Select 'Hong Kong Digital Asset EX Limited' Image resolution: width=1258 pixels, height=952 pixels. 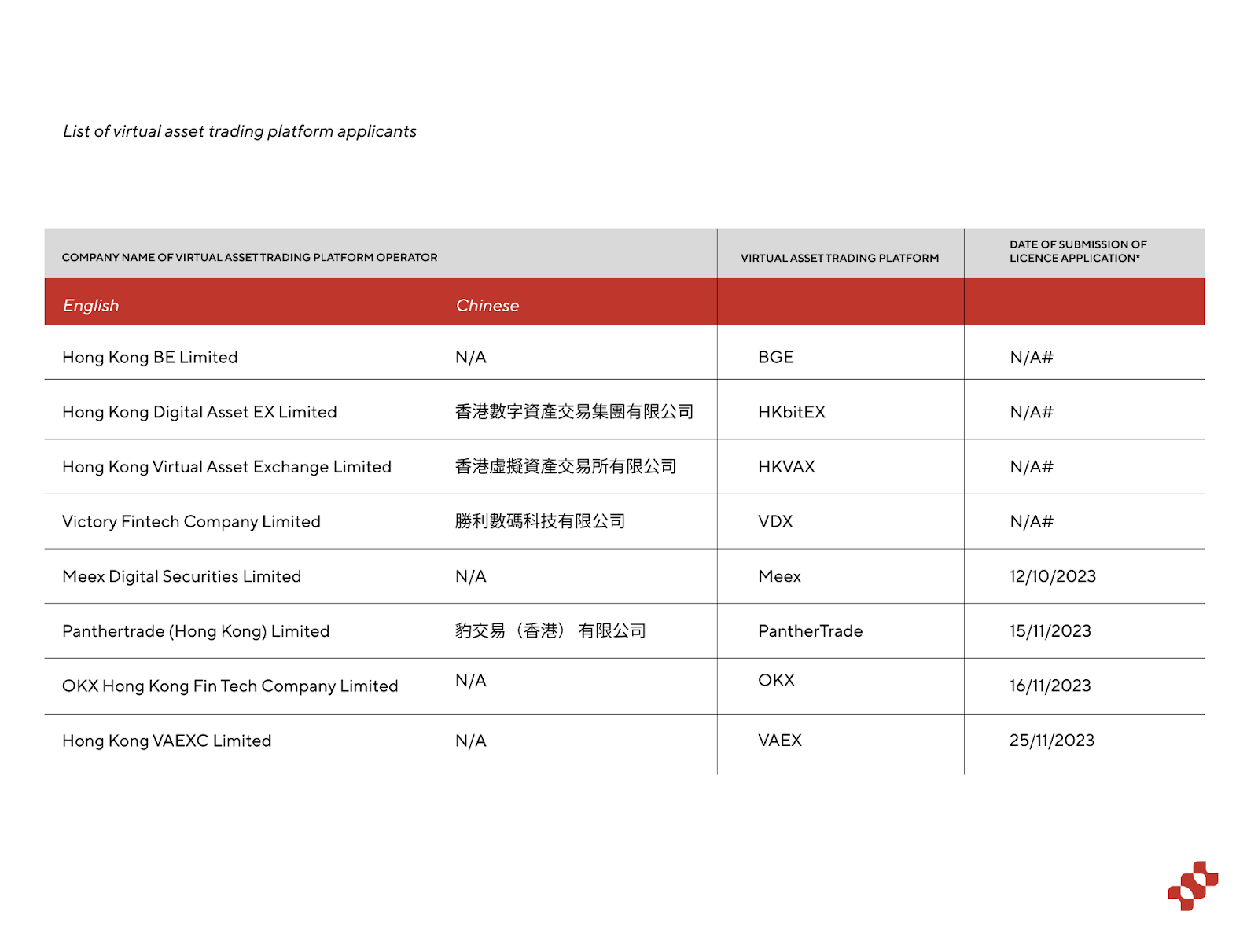(200, 412)
